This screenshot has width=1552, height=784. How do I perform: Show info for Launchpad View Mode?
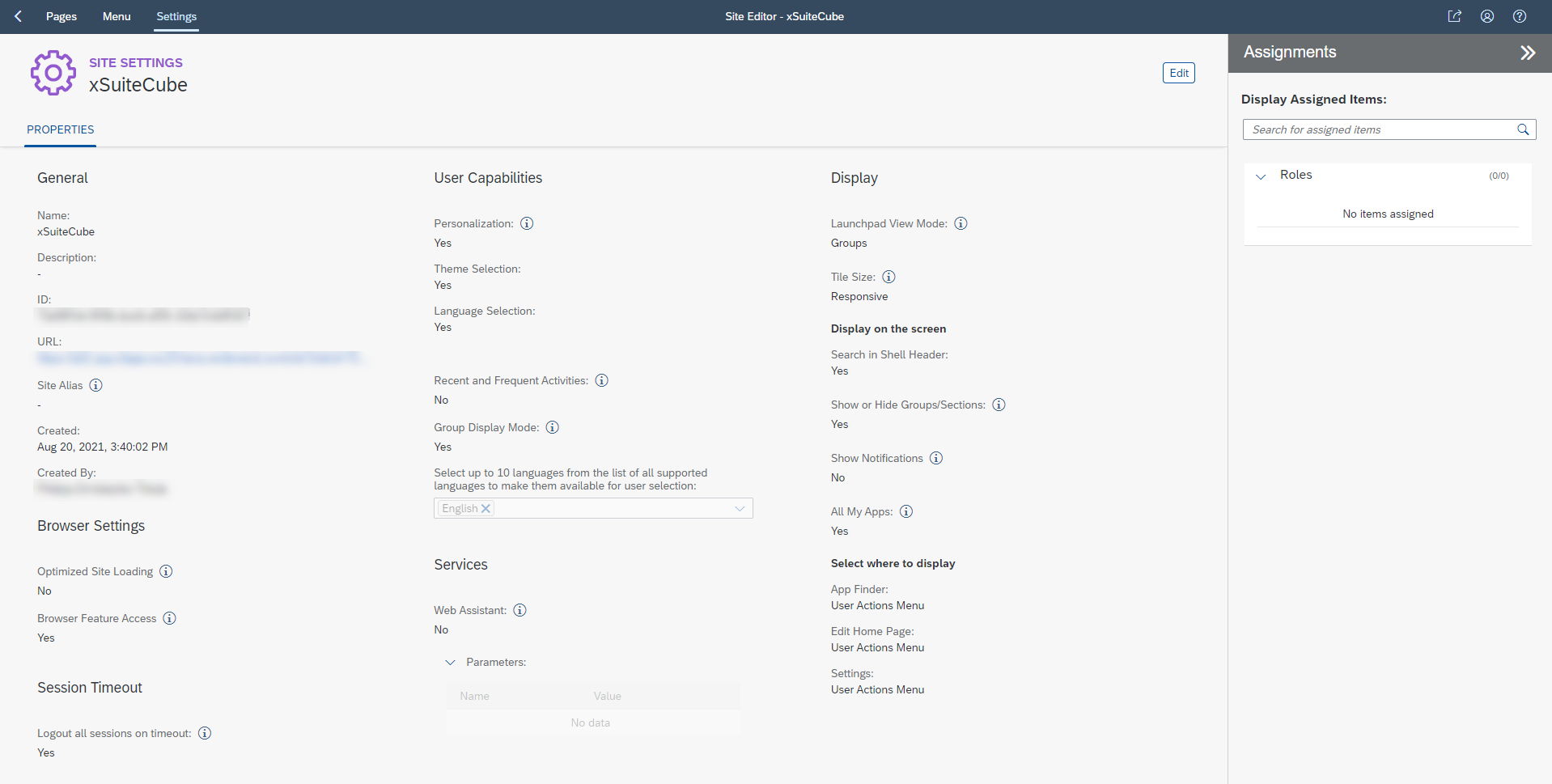(960, 223)
